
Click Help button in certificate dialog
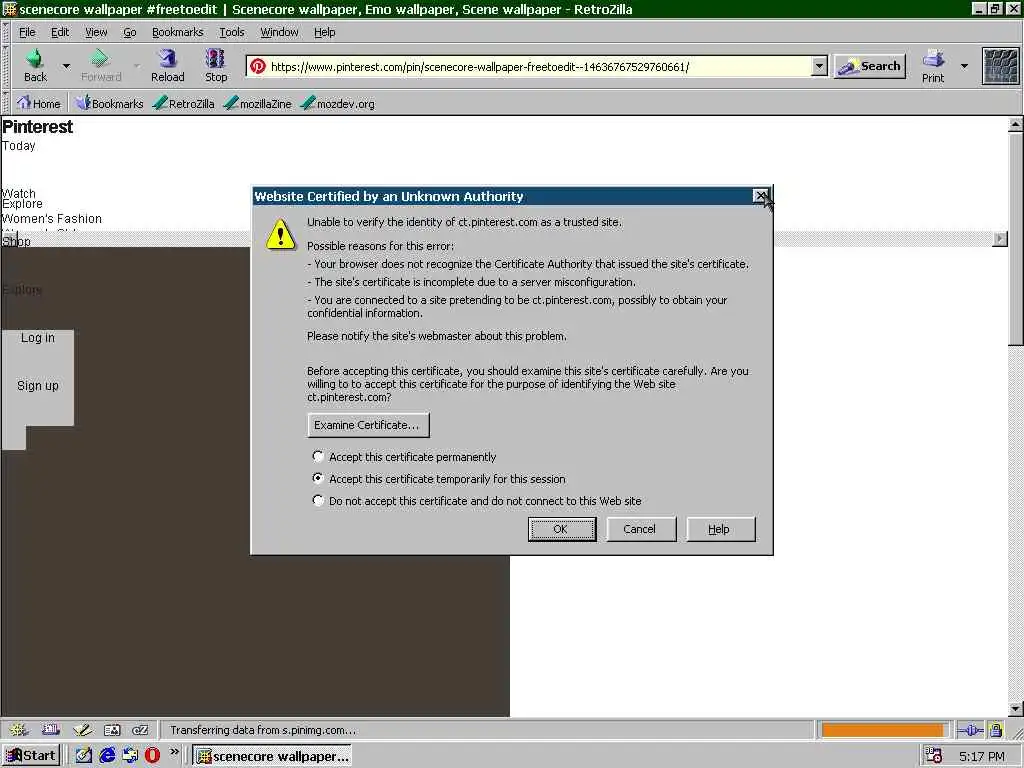tap(720, 529)
